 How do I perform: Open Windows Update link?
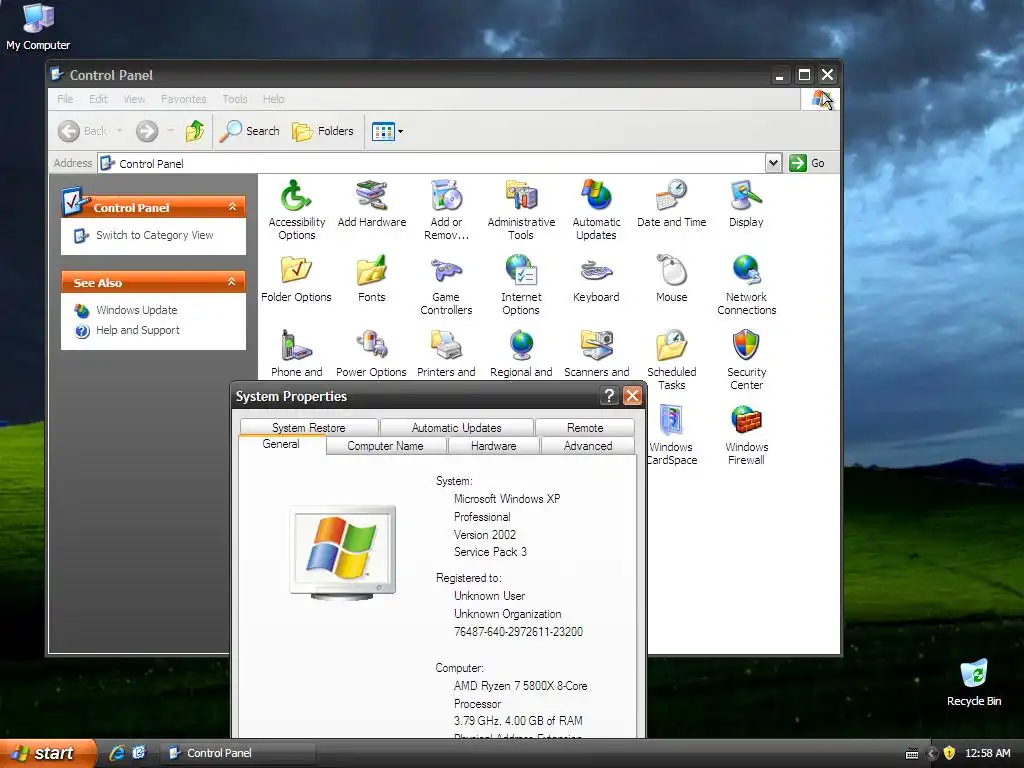[x=136, y=310]
